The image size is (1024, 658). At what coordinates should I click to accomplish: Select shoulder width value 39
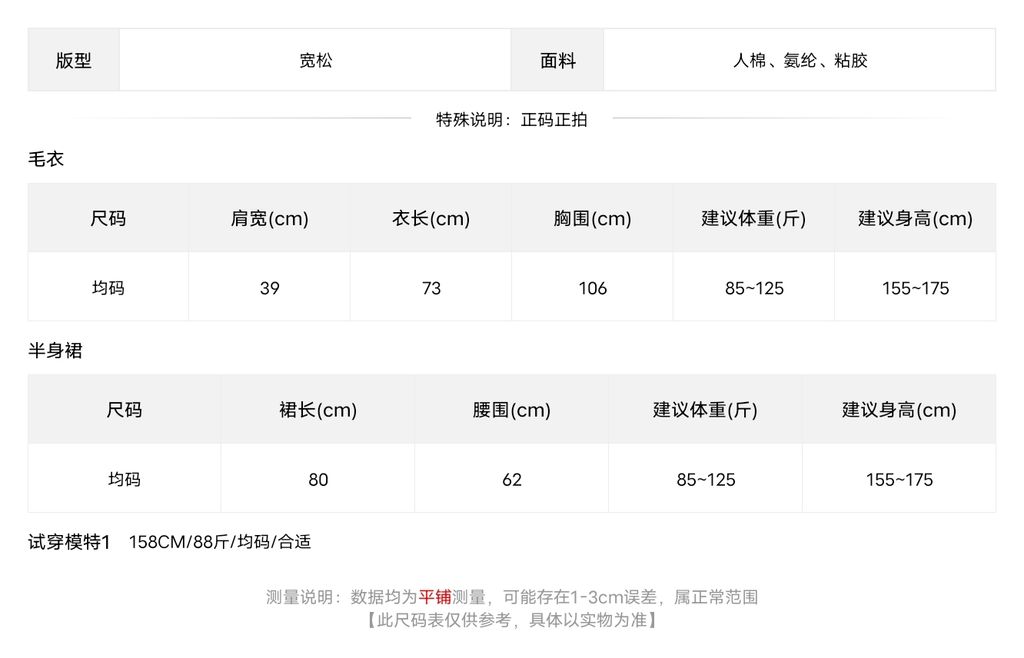(x=269, y=287)
